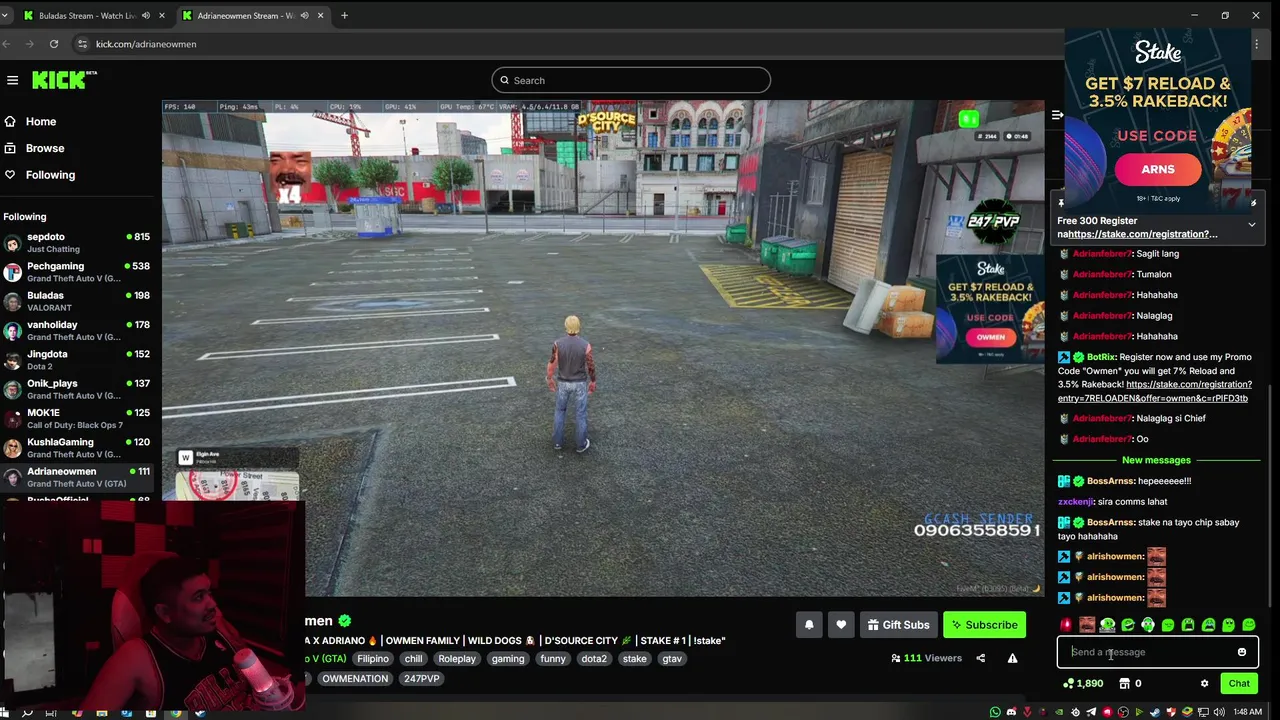1280x720 pixels.
Task: Go to Home in sidebar
Action: (x=41, y=121)
